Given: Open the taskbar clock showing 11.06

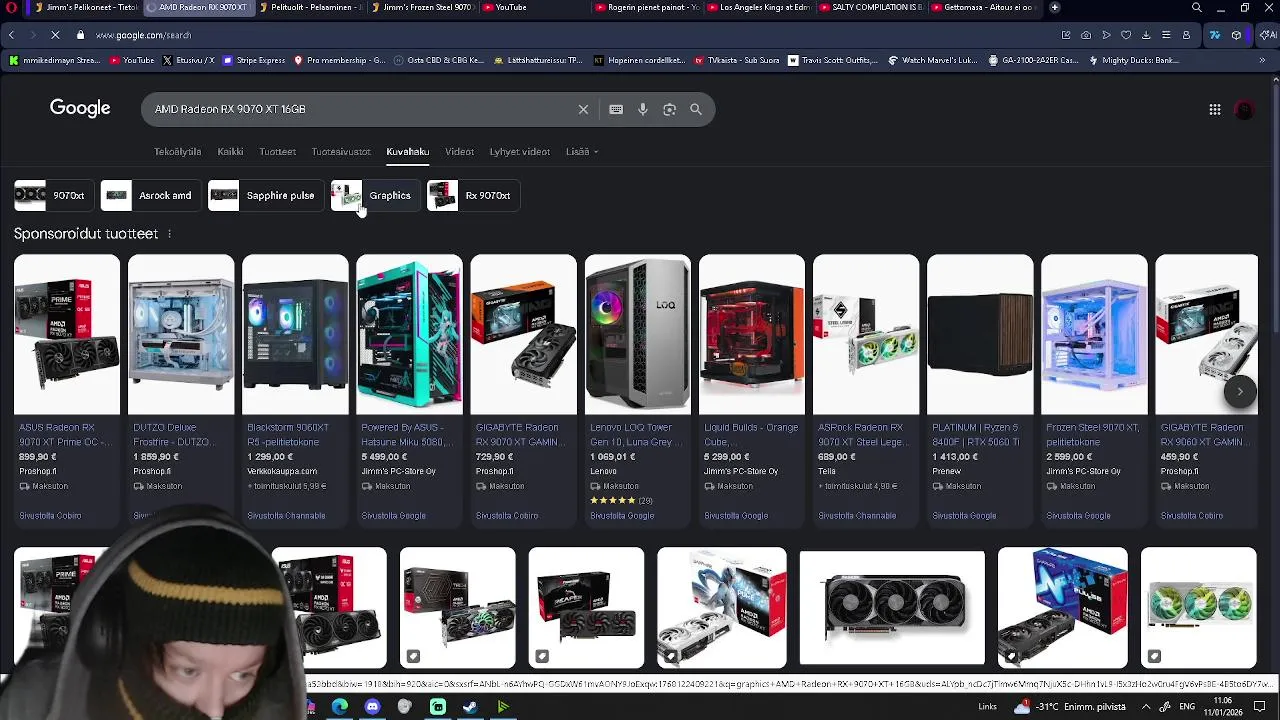Looking at the screenshot, I should tap(1222, 706).
